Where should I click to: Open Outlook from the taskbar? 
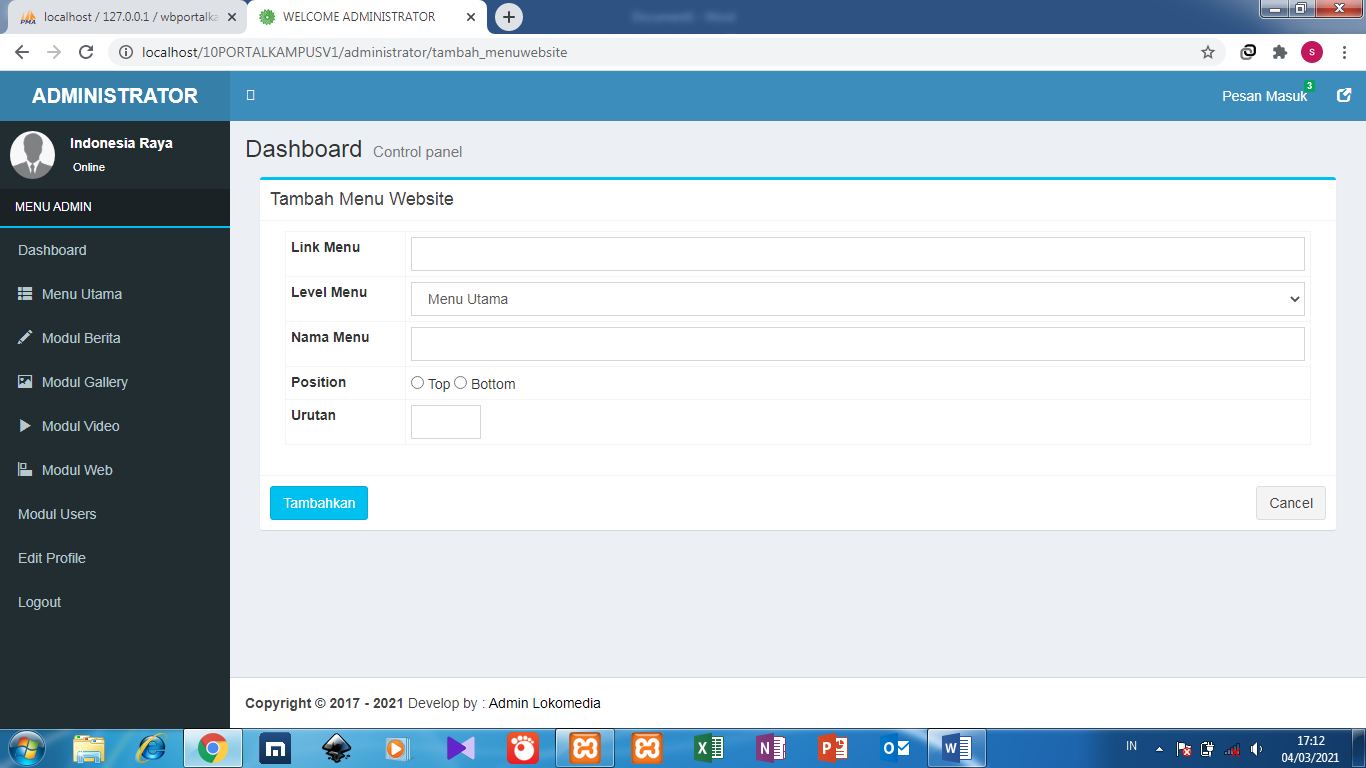pos(895,748)
